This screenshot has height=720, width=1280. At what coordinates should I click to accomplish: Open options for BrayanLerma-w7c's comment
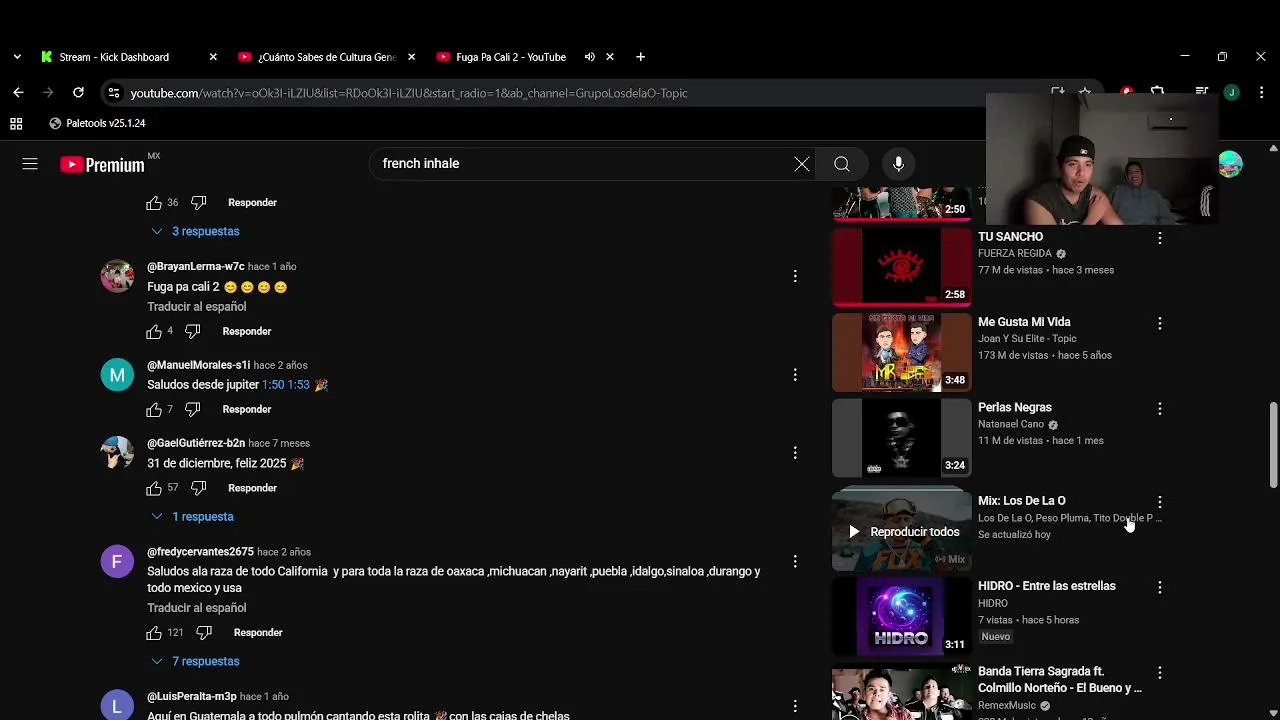(x=795, y=276)
